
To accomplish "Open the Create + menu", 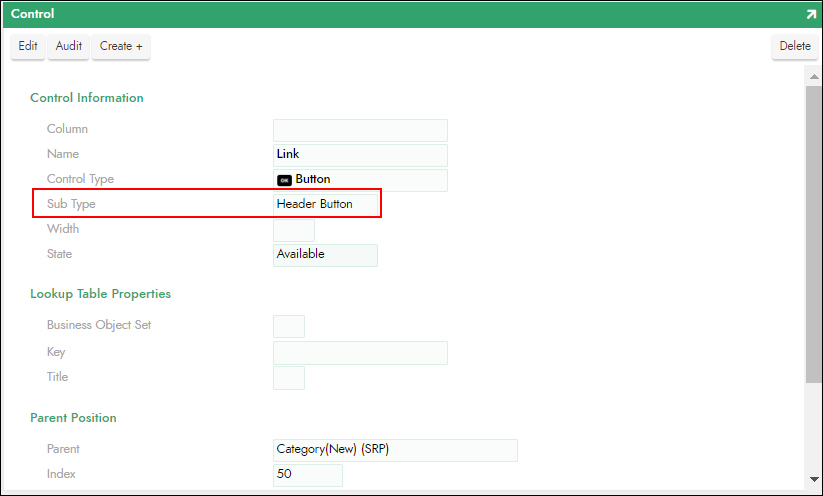I will pos(121,46).
